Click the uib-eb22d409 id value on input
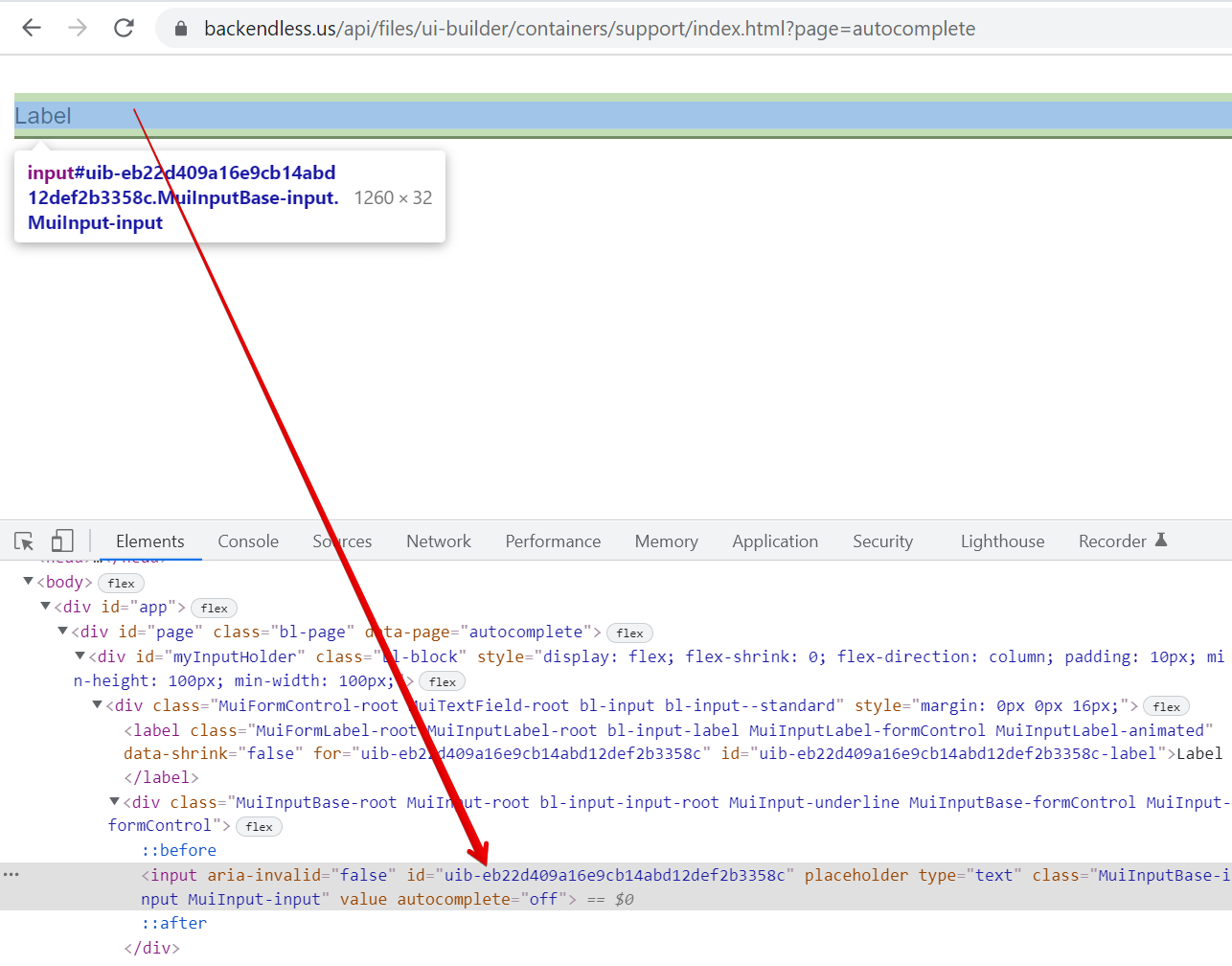Image resolution: width=1232 pixels, height=966 pixels. tap(615, 875)
